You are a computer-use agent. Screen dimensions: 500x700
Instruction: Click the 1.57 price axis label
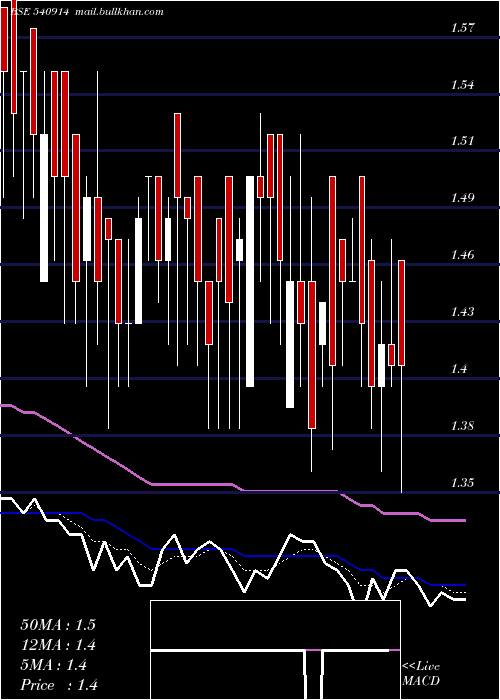(462, 28)
